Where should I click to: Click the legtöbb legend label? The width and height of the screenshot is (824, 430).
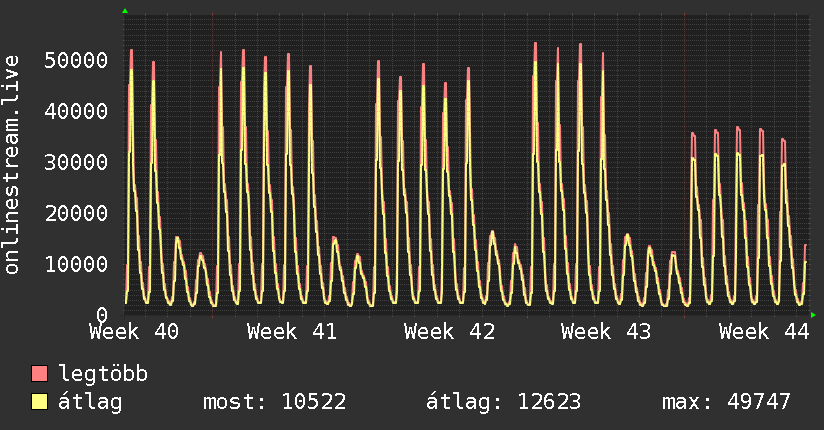tap(103, 374)
